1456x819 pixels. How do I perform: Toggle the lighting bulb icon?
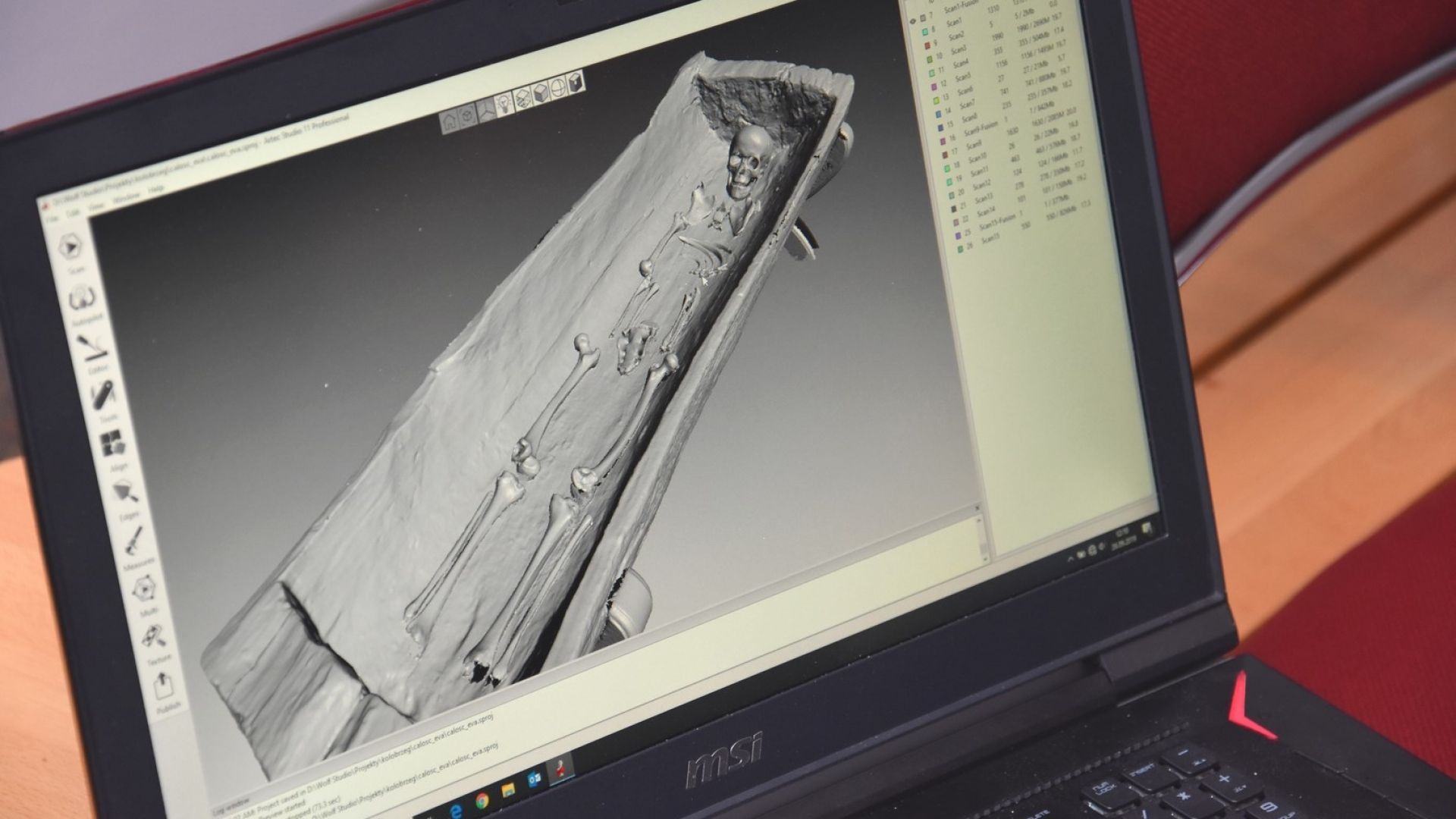(x=504, y=103)
